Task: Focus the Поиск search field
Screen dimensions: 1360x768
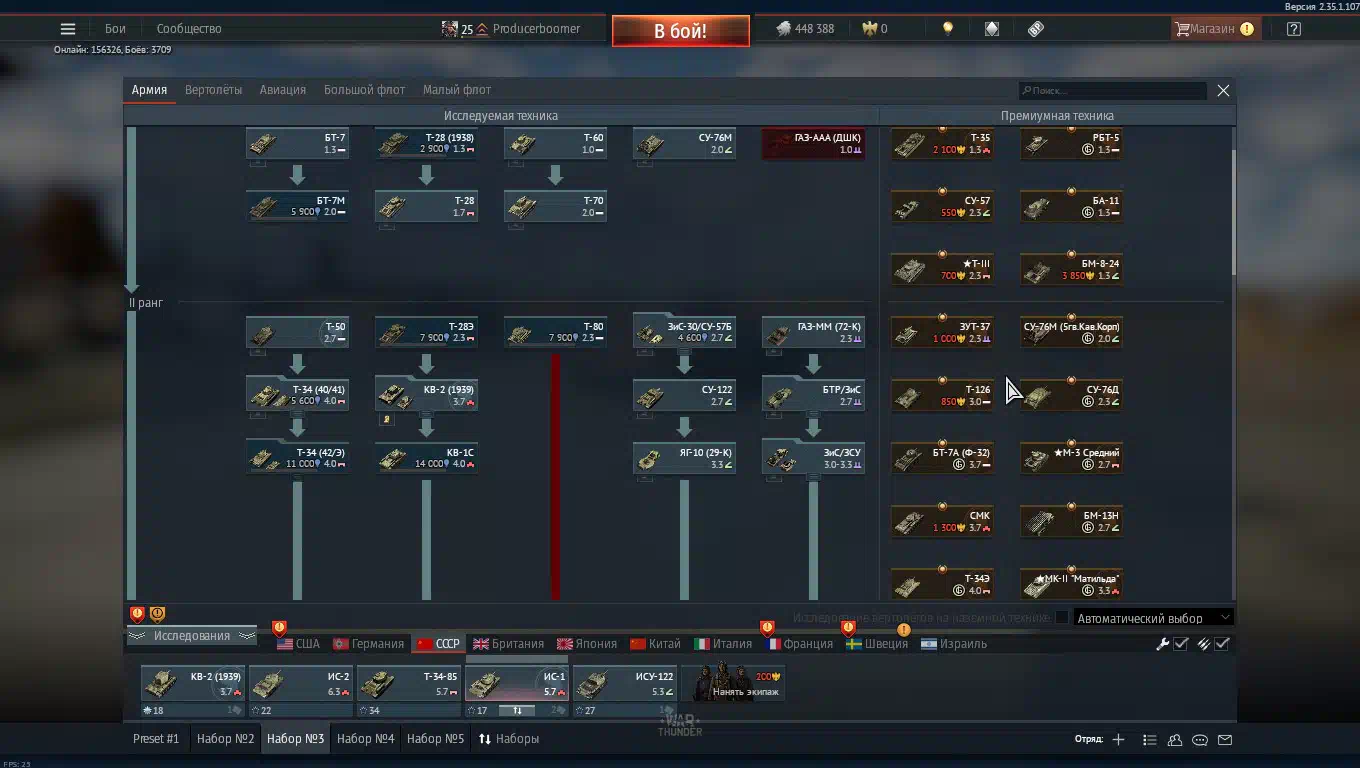Action: pos(1113,91)
